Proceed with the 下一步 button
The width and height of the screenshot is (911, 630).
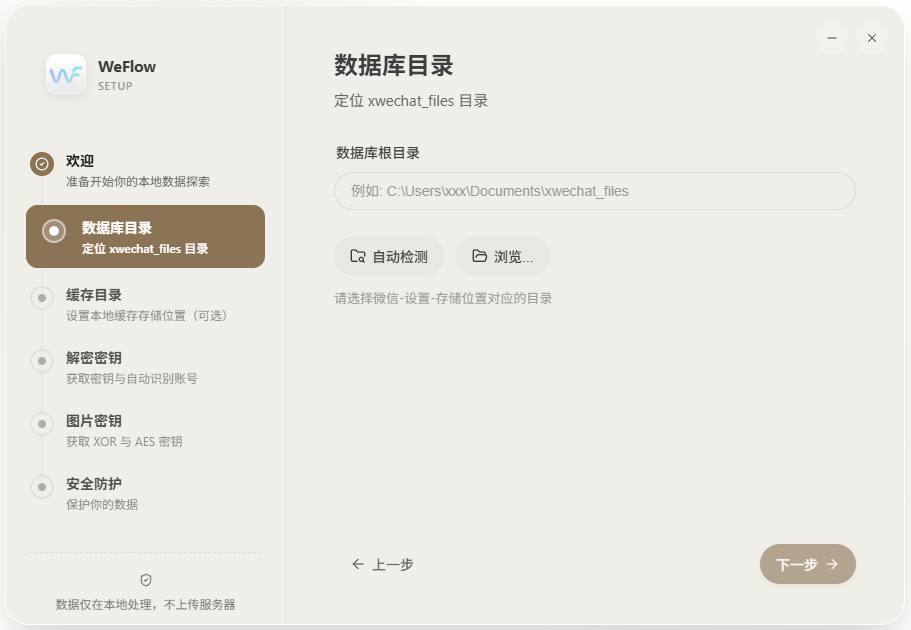(807, 564)
